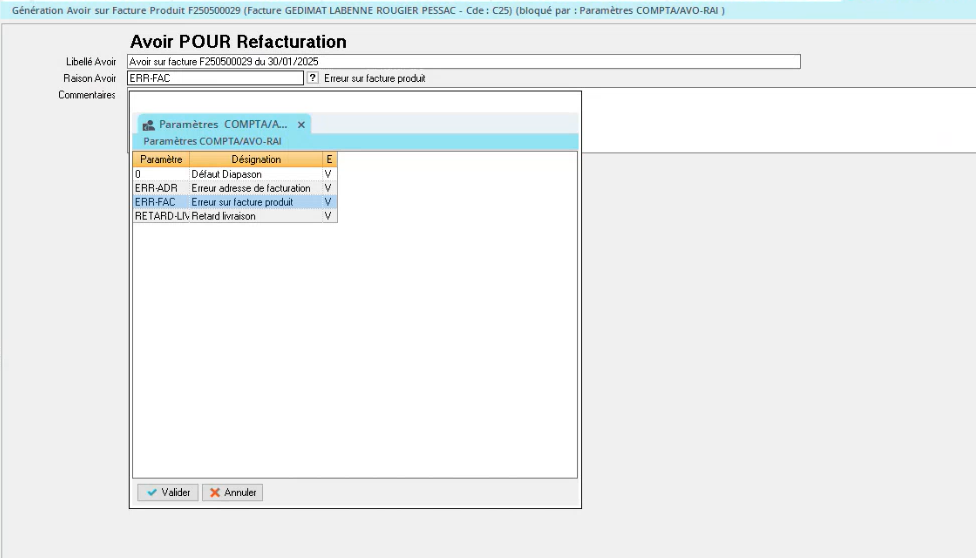Click into the Libellé Avoir text field
The image size is (976, 558).
tap(464, 62)
